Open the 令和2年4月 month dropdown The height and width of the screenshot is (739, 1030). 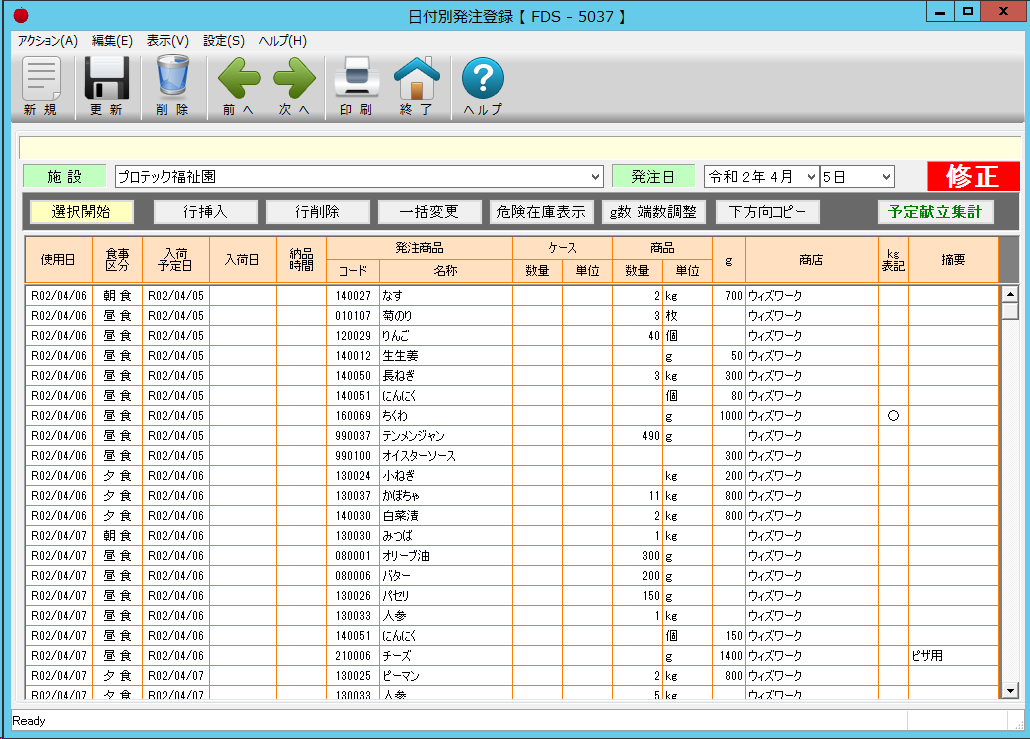(x=809, y=177)
